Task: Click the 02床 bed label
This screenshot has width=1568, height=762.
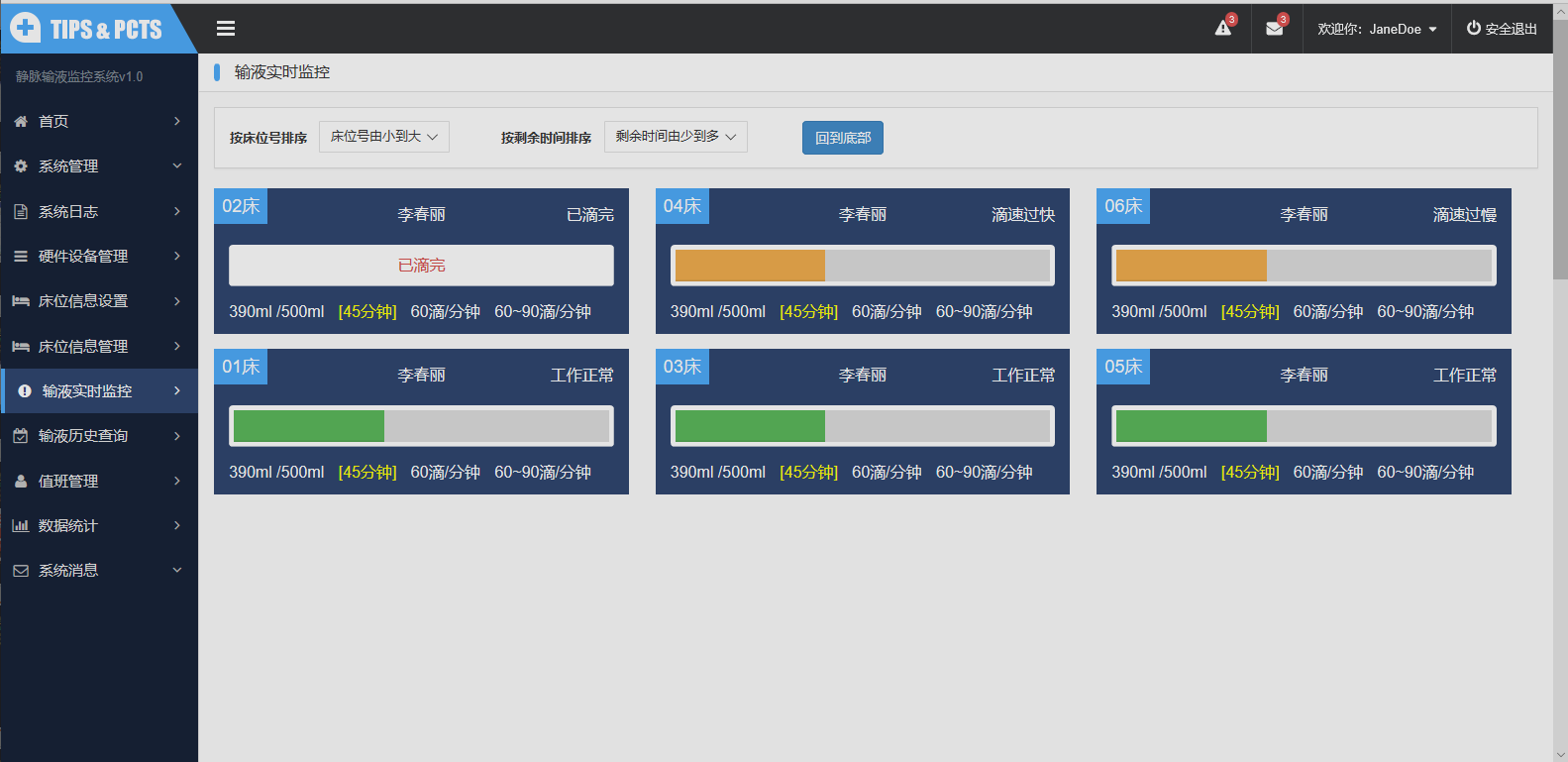Action: click(x=241, y=206)
